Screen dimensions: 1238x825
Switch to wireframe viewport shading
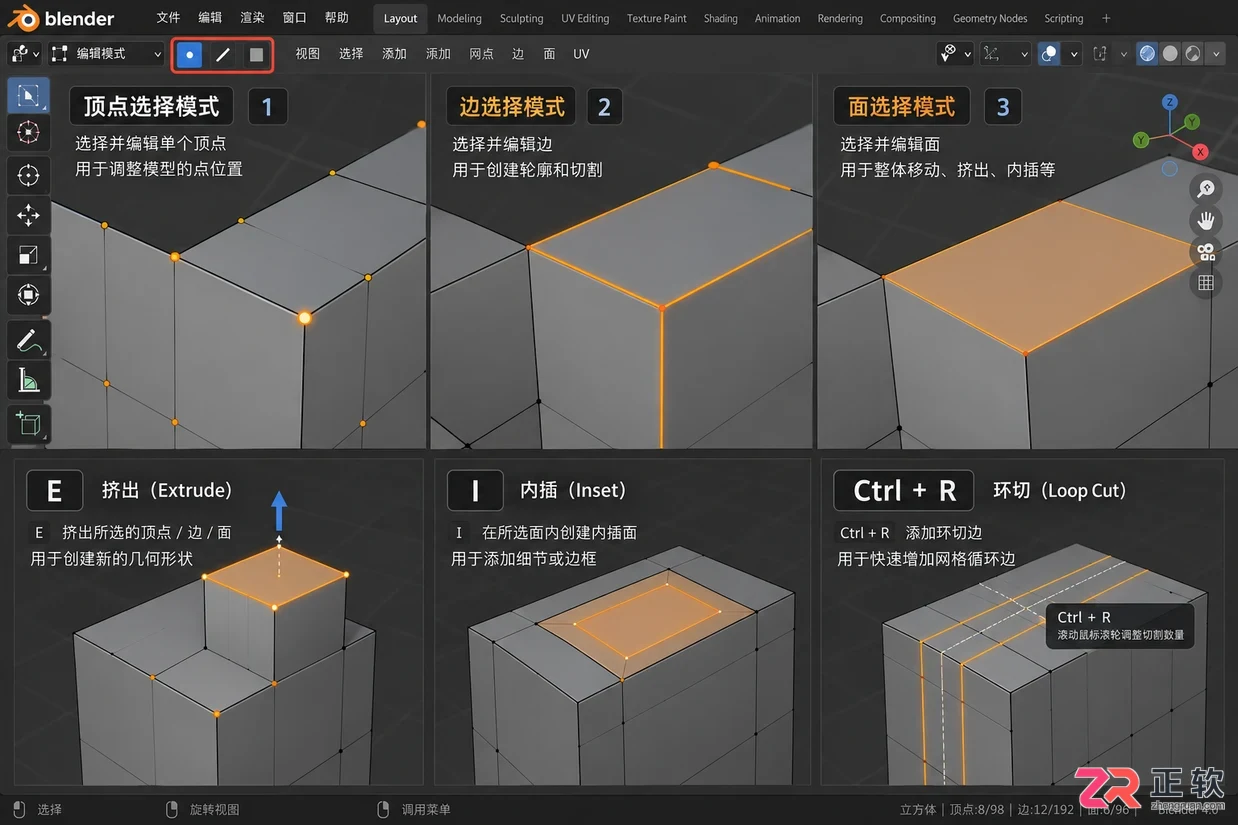click(x=1148, y=54)
